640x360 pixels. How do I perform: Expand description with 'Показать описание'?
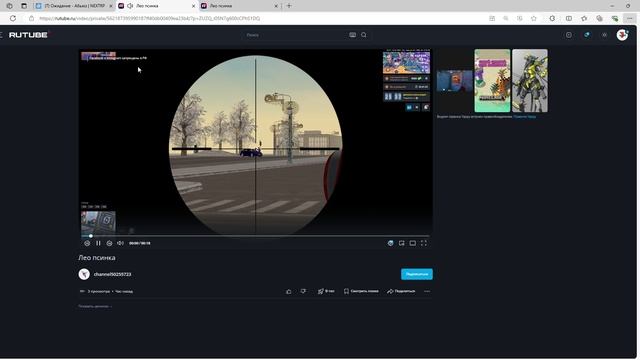tap(95, 306)
